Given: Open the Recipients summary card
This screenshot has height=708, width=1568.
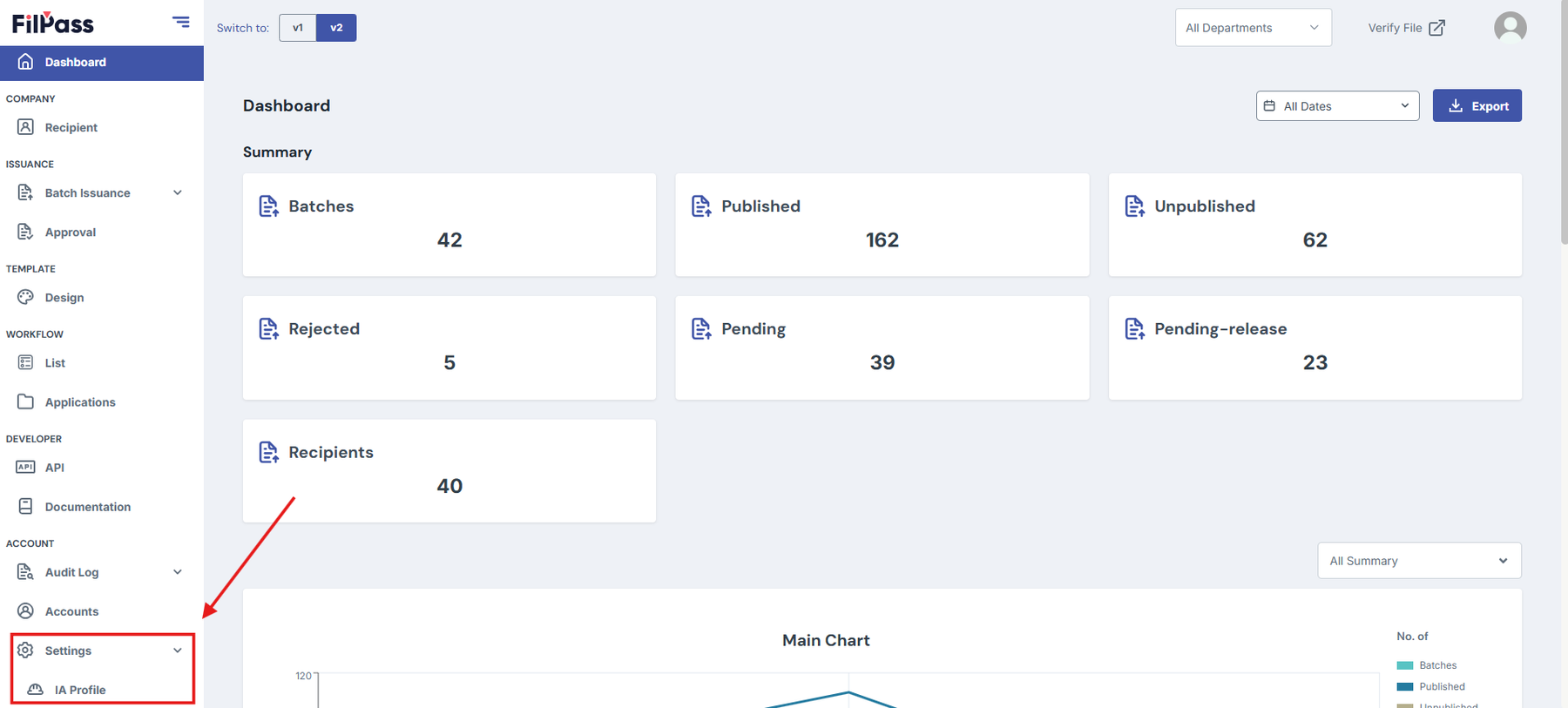Looking at the screenshot, I should click(x=449, y=471).
